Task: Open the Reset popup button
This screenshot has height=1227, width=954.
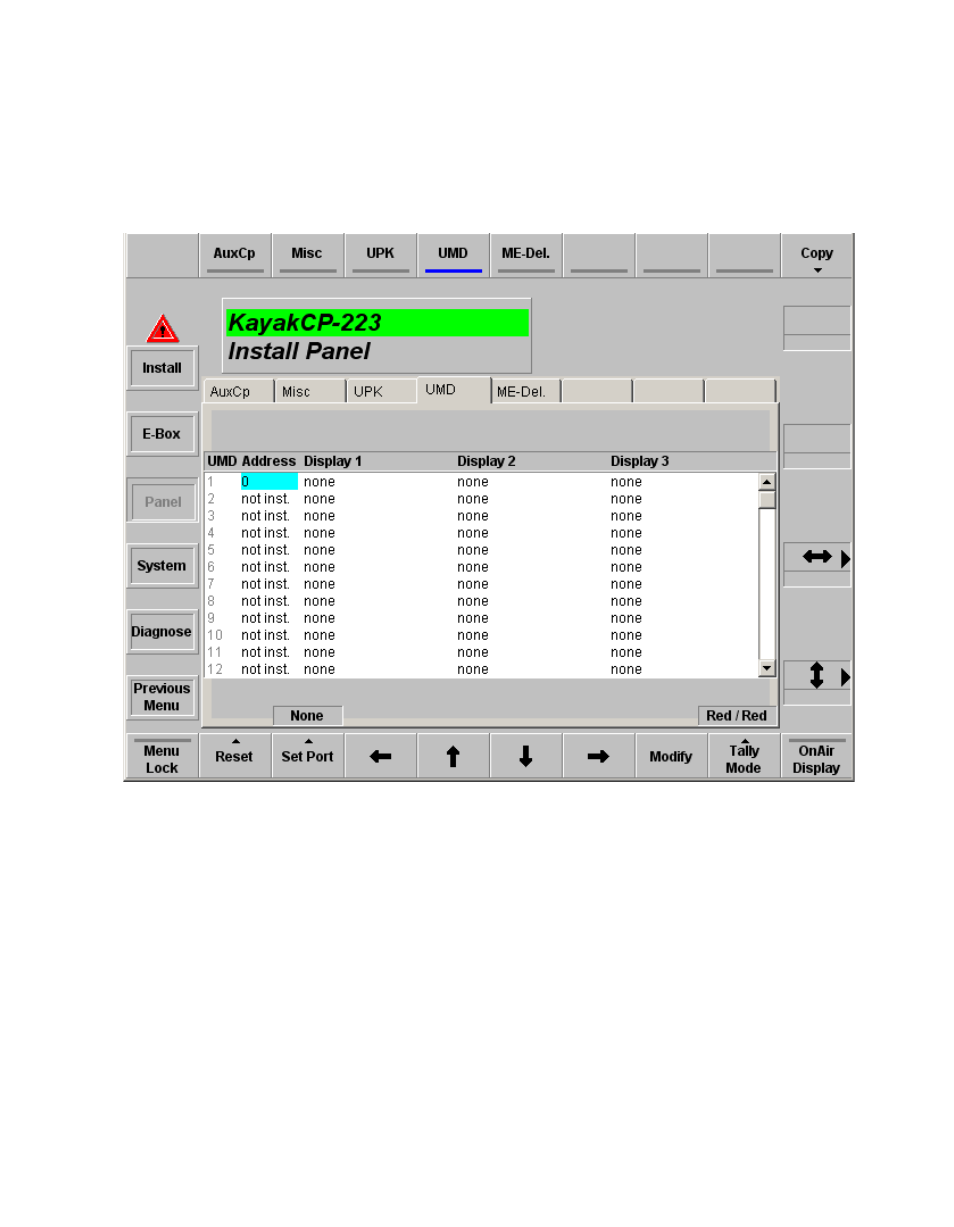Action: click(x=234, y=757)
